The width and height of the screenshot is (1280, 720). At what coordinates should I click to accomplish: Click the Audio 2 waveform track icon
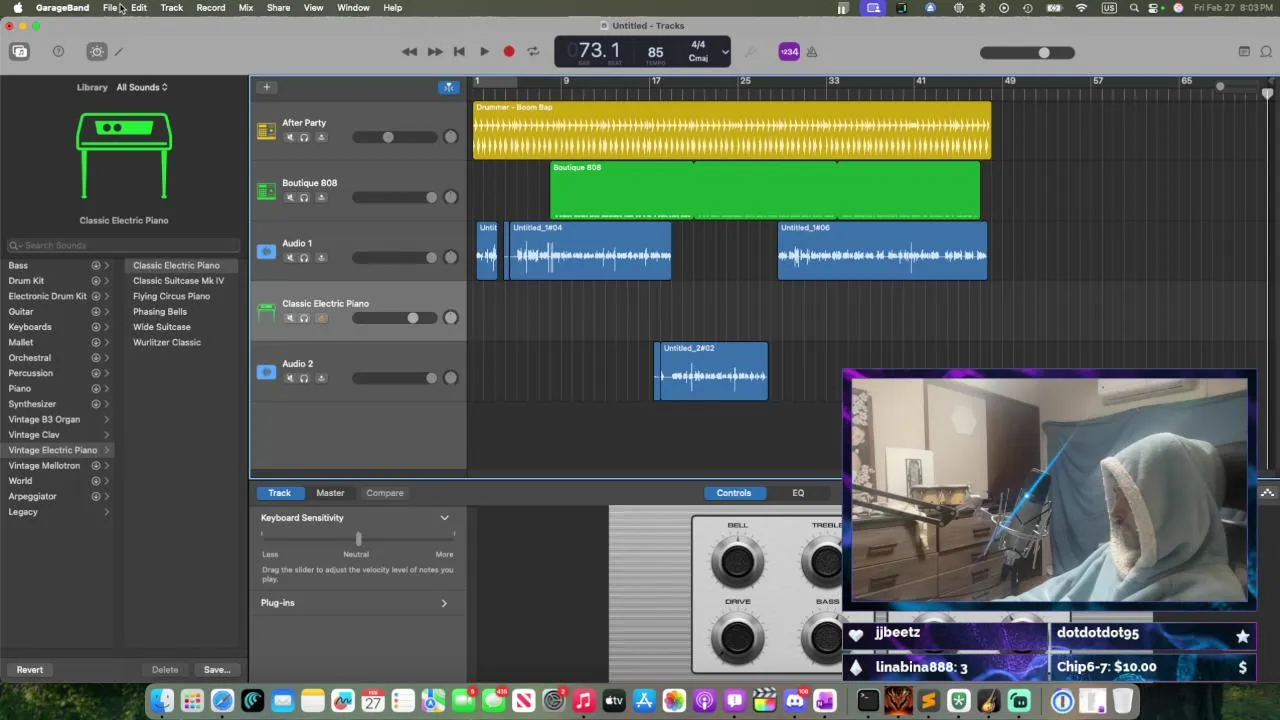point(266,372)
